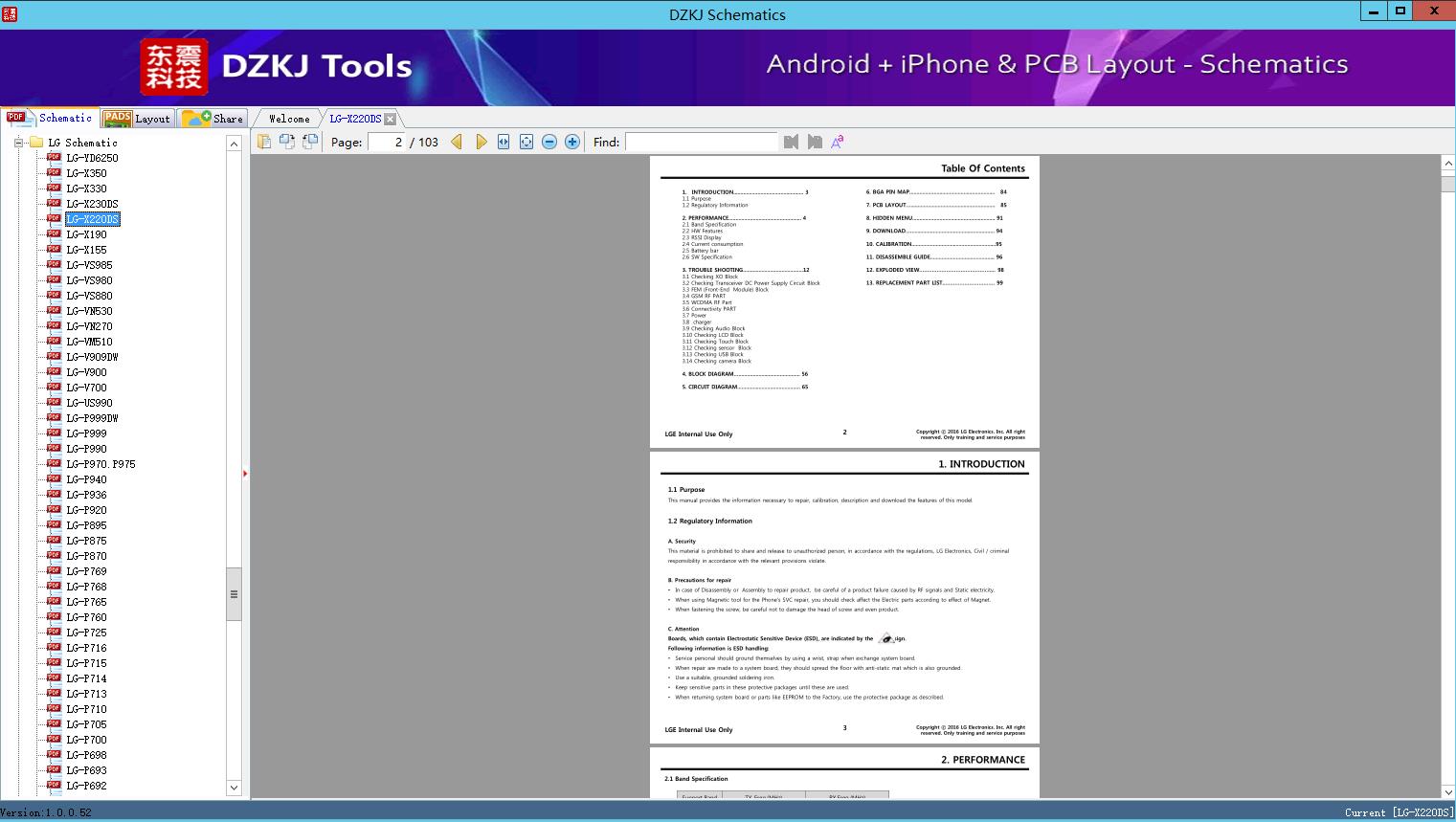Image resolution: width=1456 pixels, height=822 pixels.
Task: Close the LG-X220DS tab
Action: pyautogui.click(x=390, y=119)
